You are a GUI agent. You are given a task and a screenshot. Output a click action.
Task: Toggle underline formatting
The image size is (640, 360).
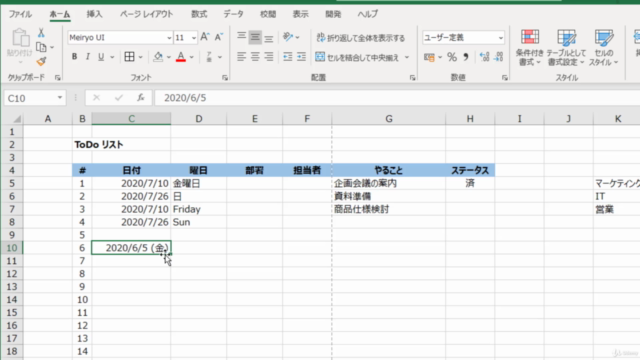[101, 57]
